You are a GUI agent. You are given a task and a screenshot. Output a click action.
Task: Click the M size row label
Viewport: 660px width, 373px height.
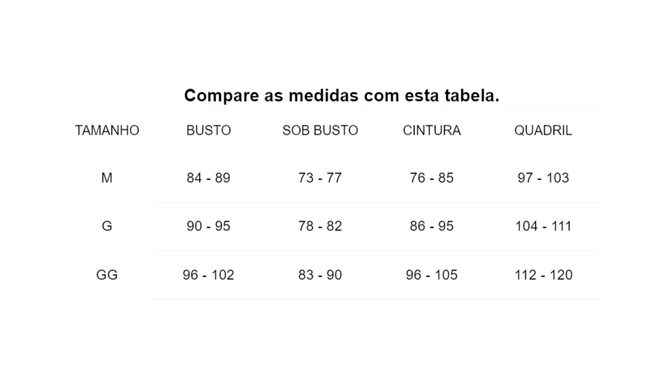[106, 178]
